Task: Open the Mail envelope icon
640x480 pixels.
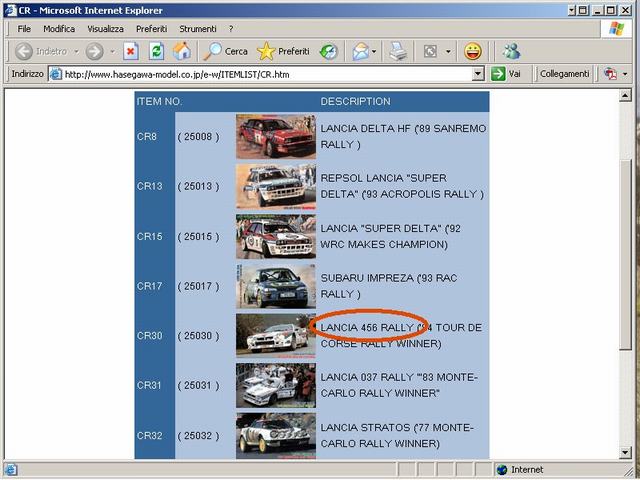Action: click(360, 51)
